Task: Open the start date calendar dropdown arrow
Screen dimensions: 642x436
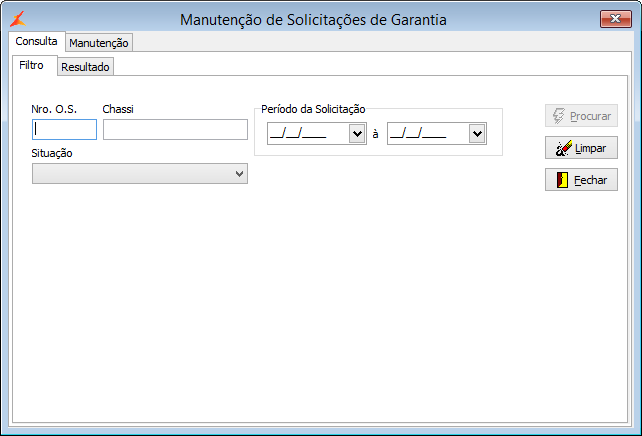Action: tap(357, 134)
